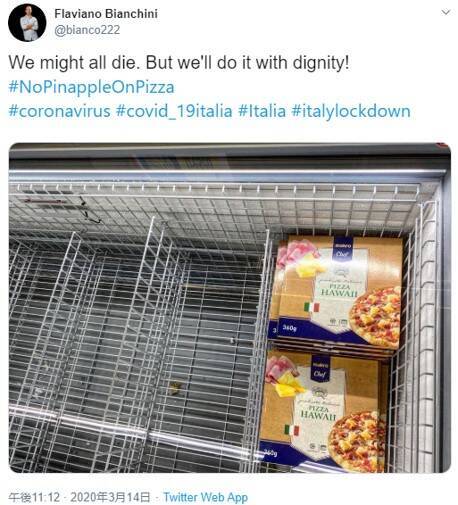Open Flaviano Bianchini's profile avatar

tap(27, 23)
